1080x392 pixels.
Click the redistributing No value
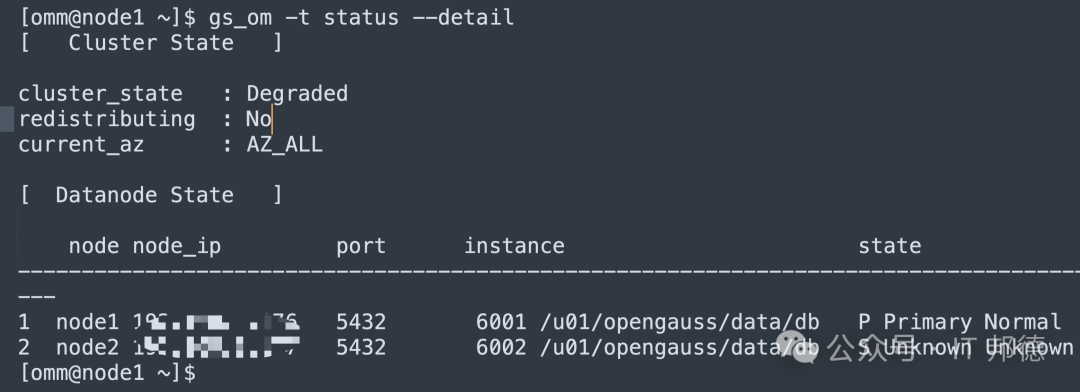pyautogui.click(x=258, y=119)
